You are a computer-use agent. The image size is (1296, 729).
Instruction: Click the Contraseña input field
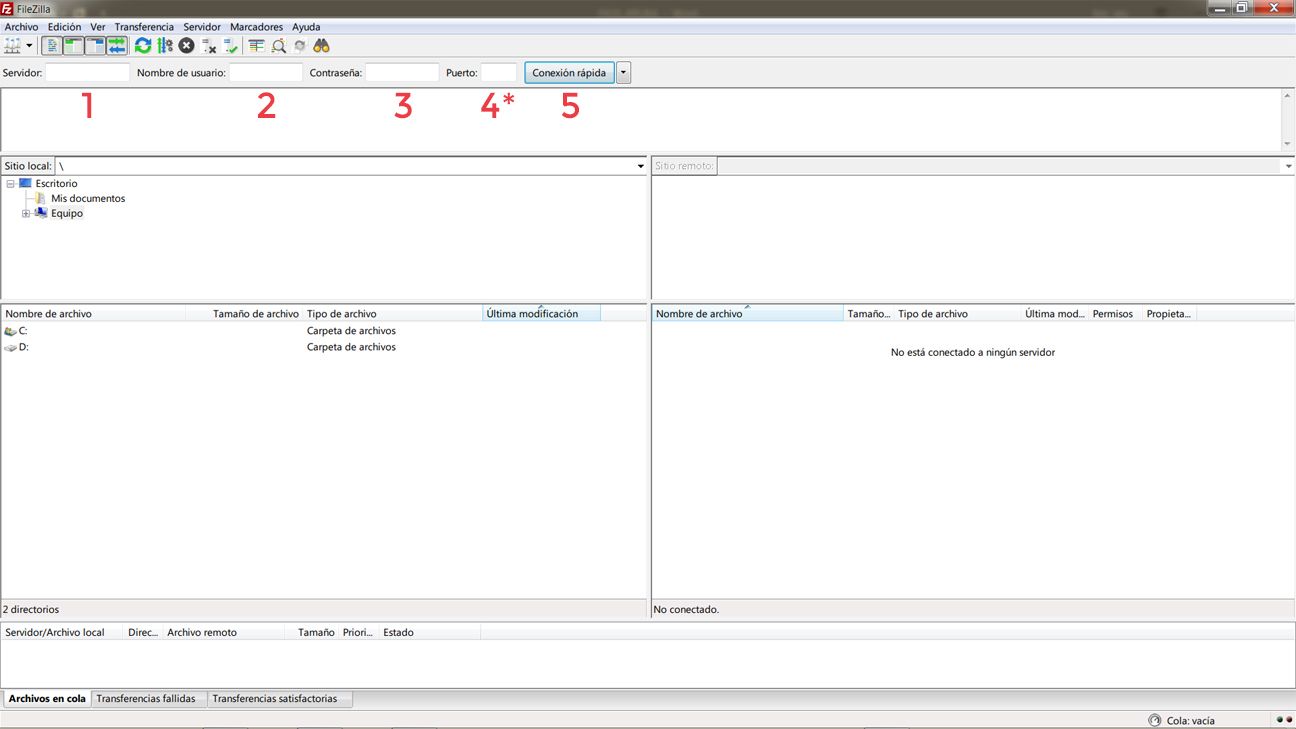coord(402,73)
